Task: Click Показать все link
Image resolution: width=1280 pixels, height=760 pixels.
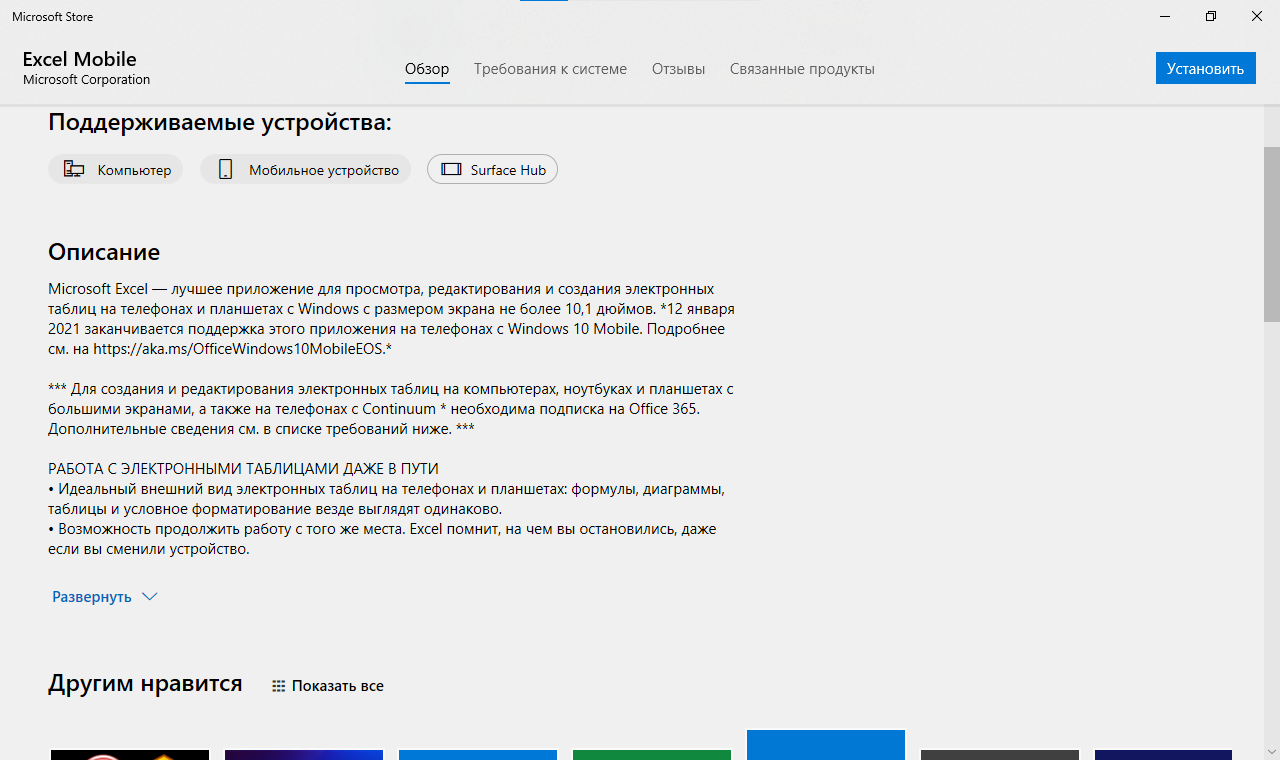Action: point(338,686)
